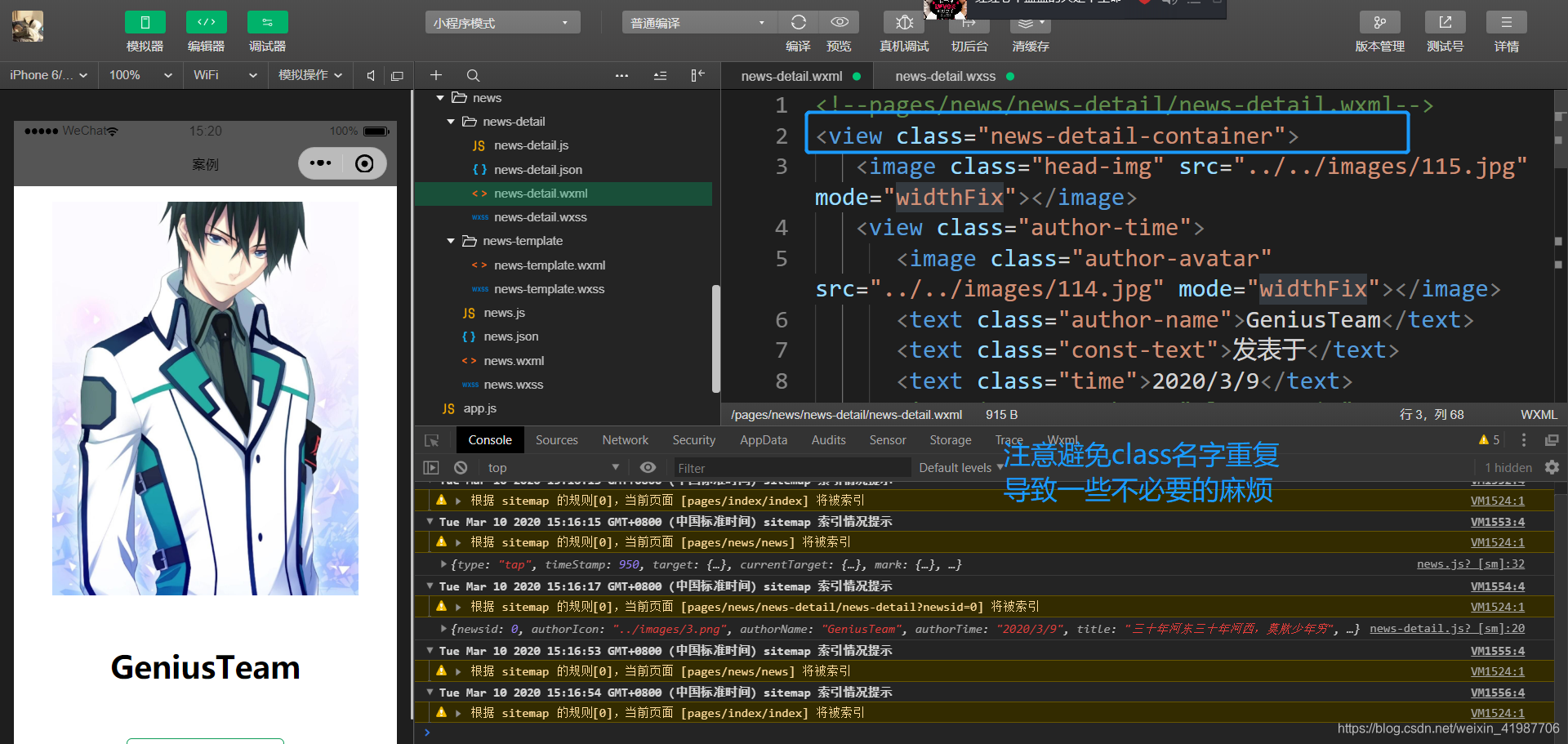The width and height of the screenshot is (1568, 744).
Task: Open the console context top dropdown
Action: [554, 468]
